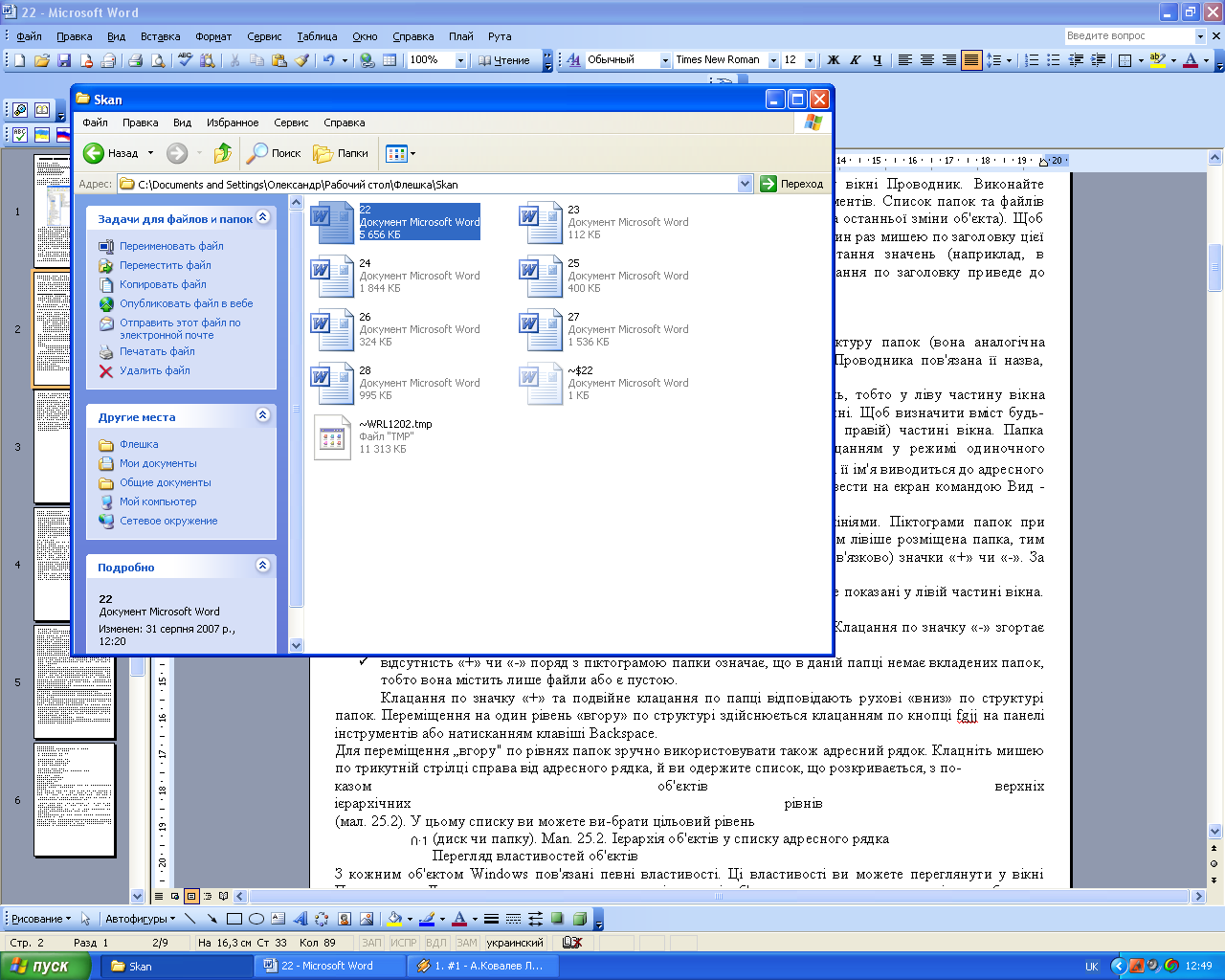Apply Italic (К) formatting
Screen dimensions: 1225x980
(x=855, y=60)
